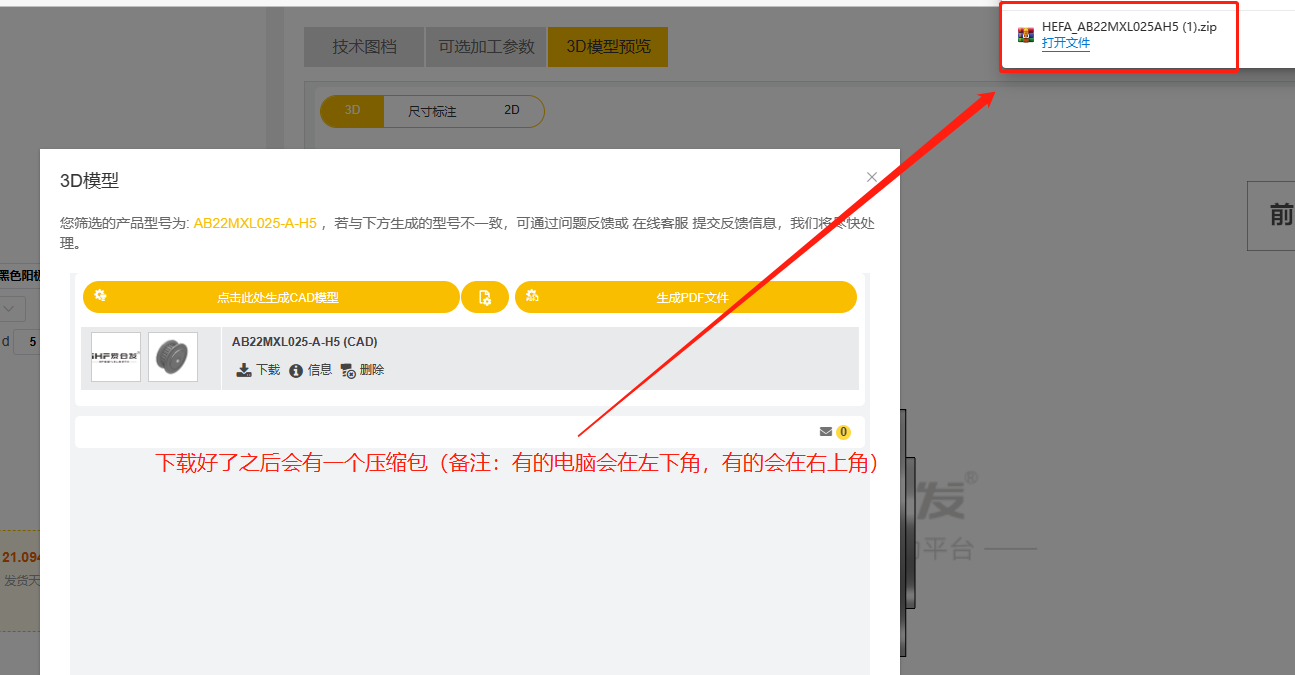
Task: Click the input field showing value 5
Action: 31,341
